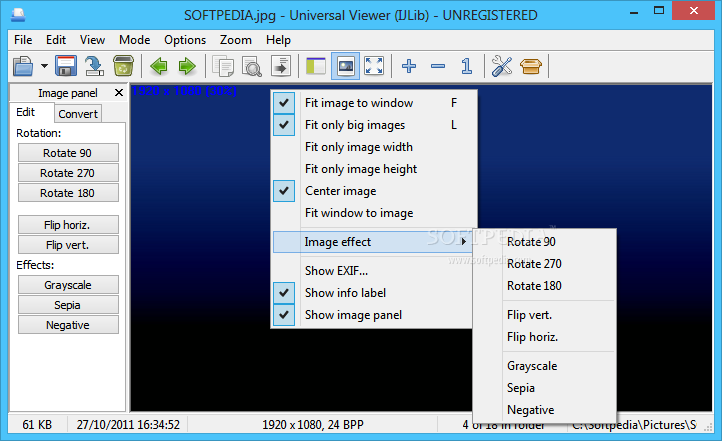This screenshot has width=722, height=441.
Task: Click the application icon in title bar
Action: click(17, 15)
